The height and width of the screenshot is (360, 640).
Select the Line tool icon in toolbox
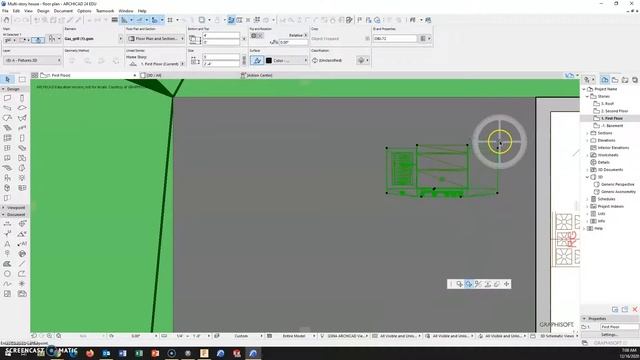pos(22,264)
